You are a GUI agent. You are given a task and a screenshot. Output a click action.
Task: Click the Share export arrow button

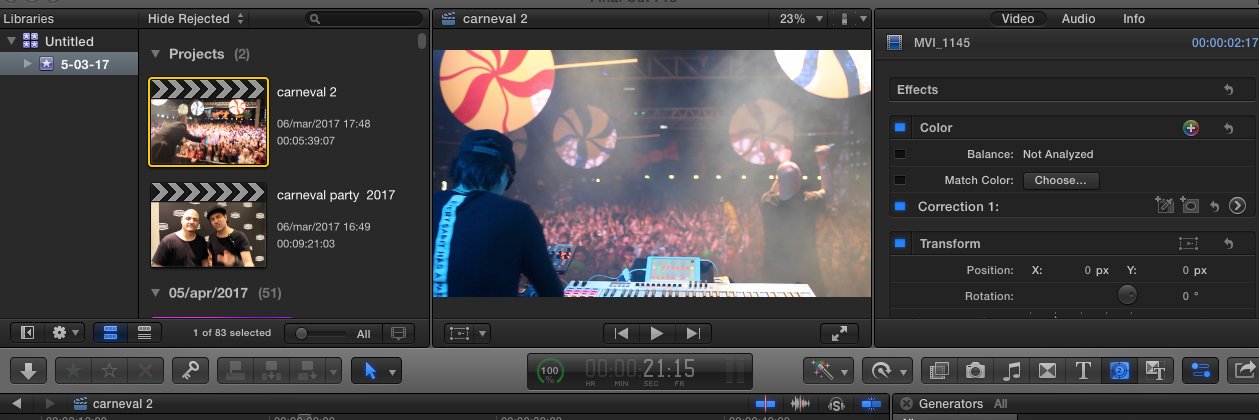tap(1245, 371)
